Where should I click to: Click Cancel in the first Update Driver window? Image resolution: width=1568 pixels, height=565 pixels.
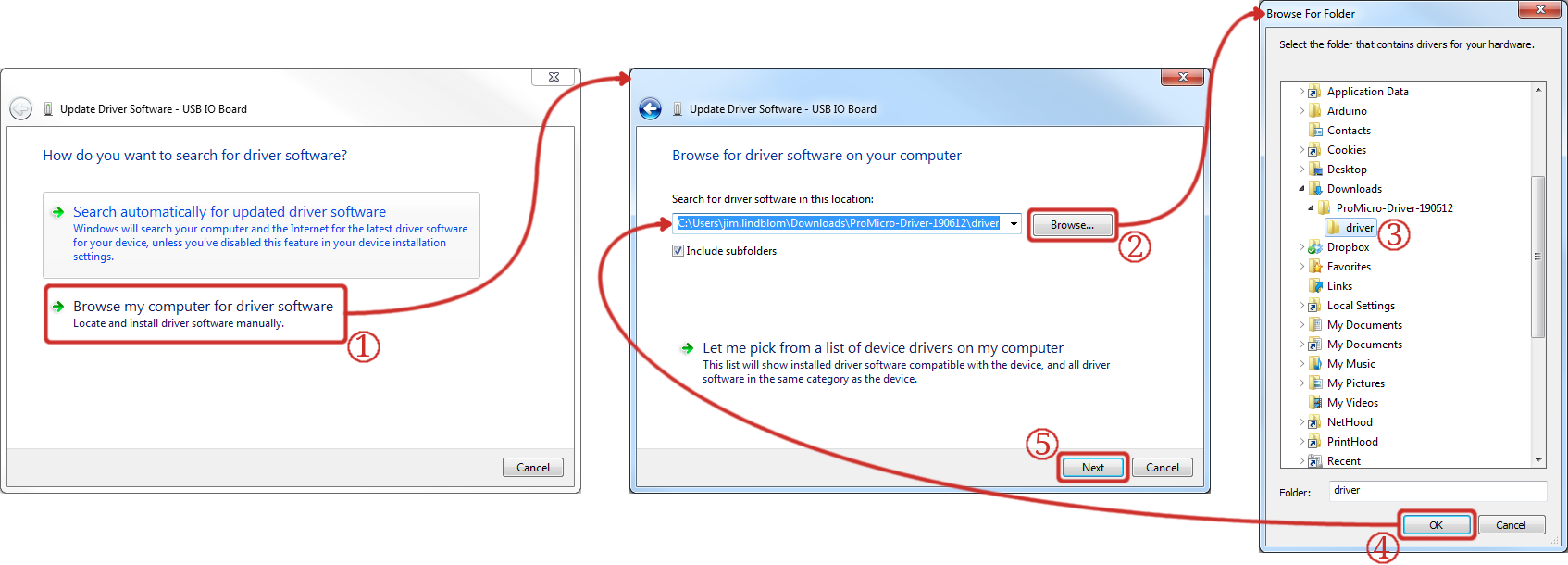click(x=533, y=468)
